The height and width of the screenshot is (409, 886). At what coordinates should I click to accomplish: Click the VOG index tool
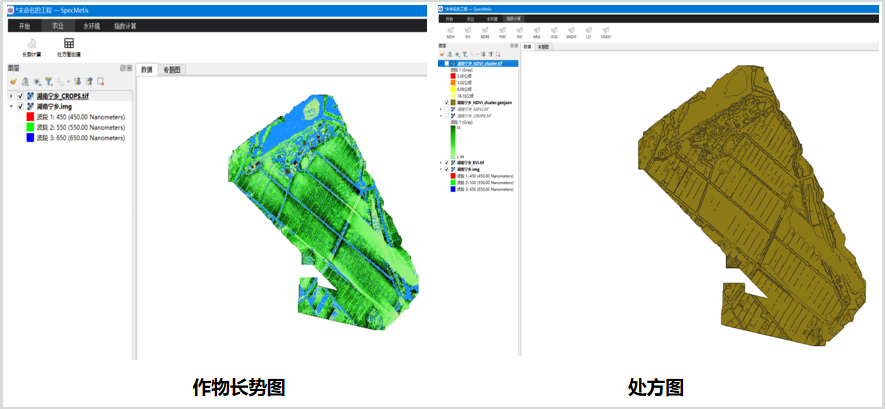coord(554,32)
